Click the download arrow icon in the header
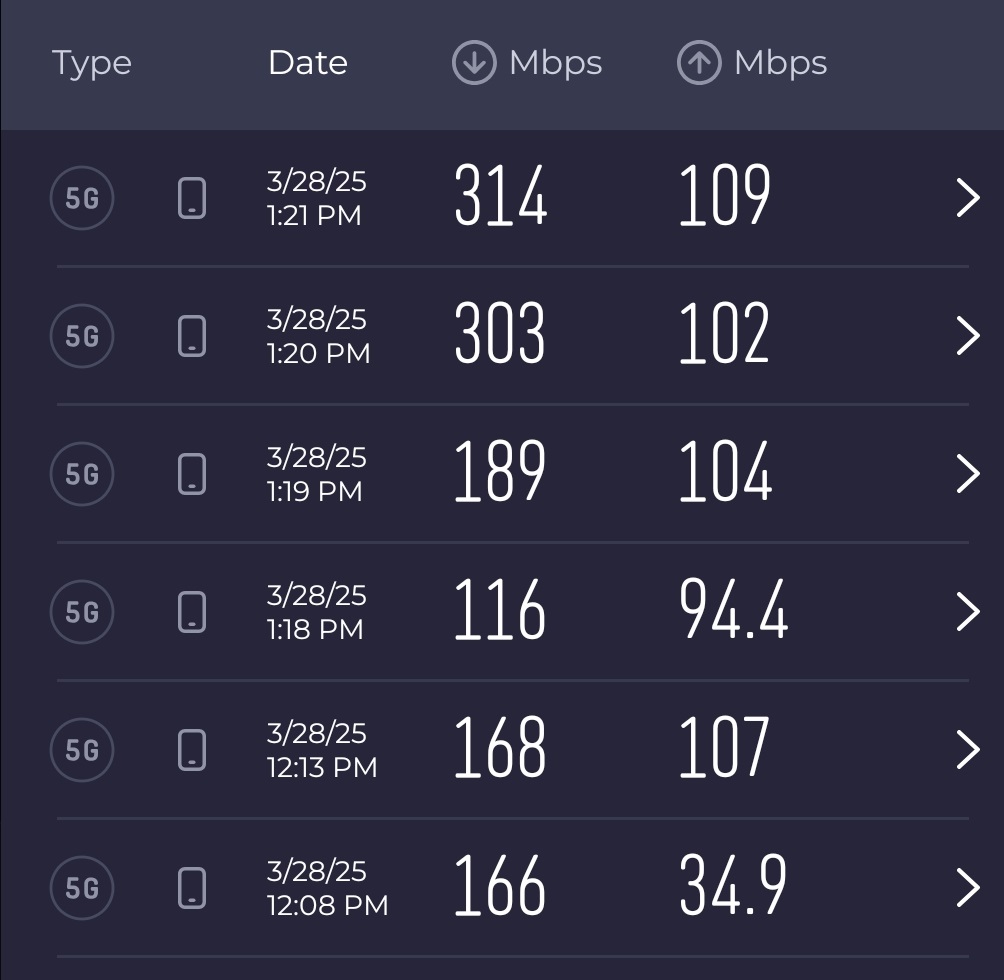1004x980 pixels. click(x=474, y=63)
